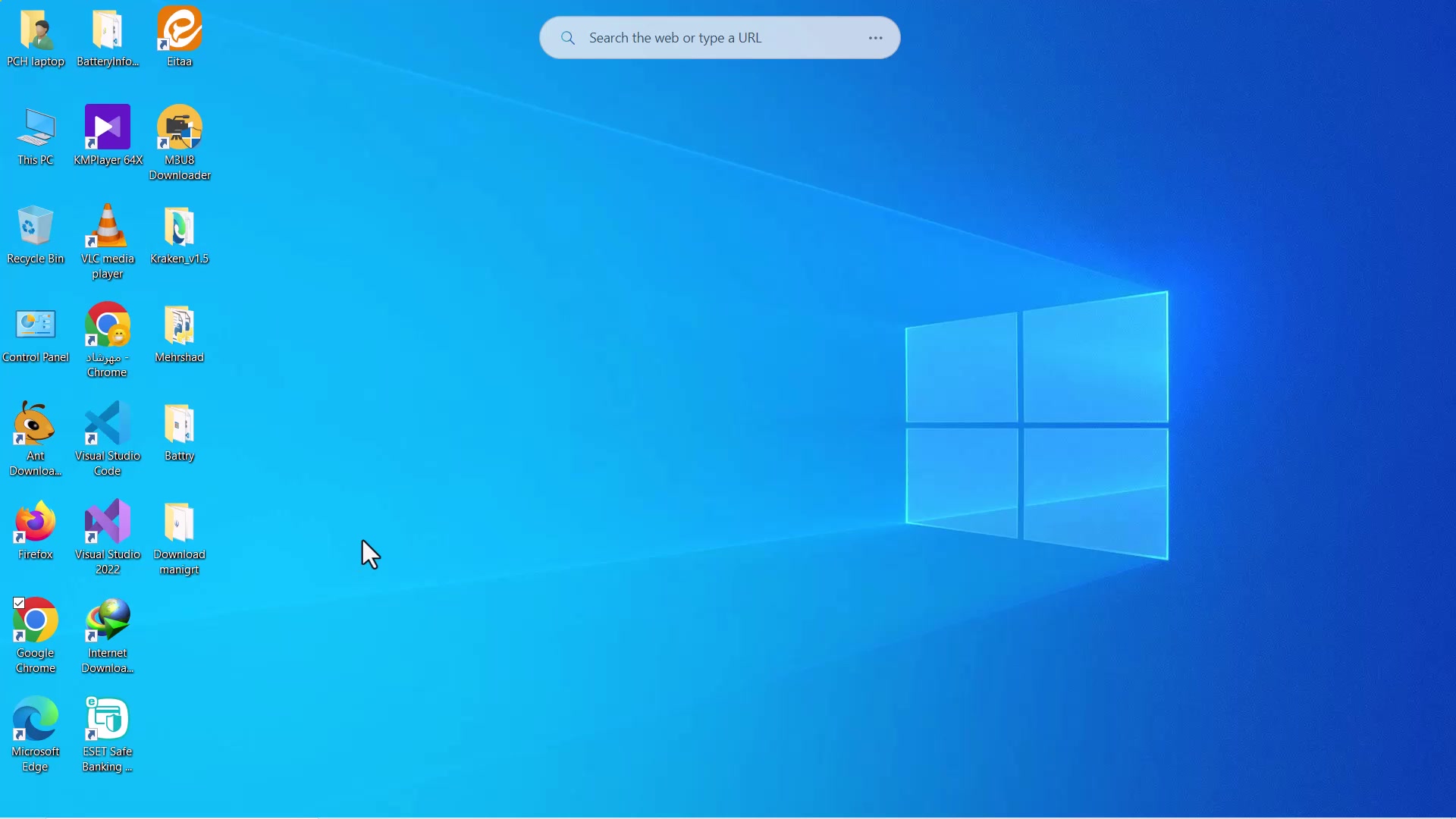Select the Download manigrt folder
The height and width of the screenshot is (819, 1456).
pos(180,522)
